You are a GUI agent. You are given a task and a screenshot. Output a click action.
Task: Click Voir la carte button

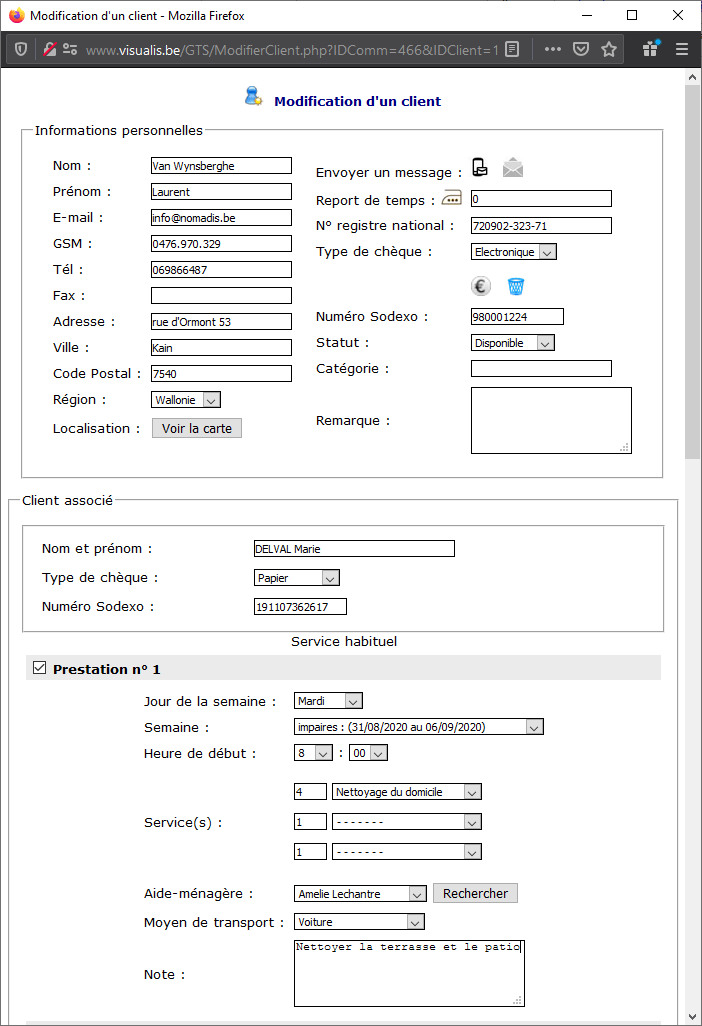(x=197, y=429)
